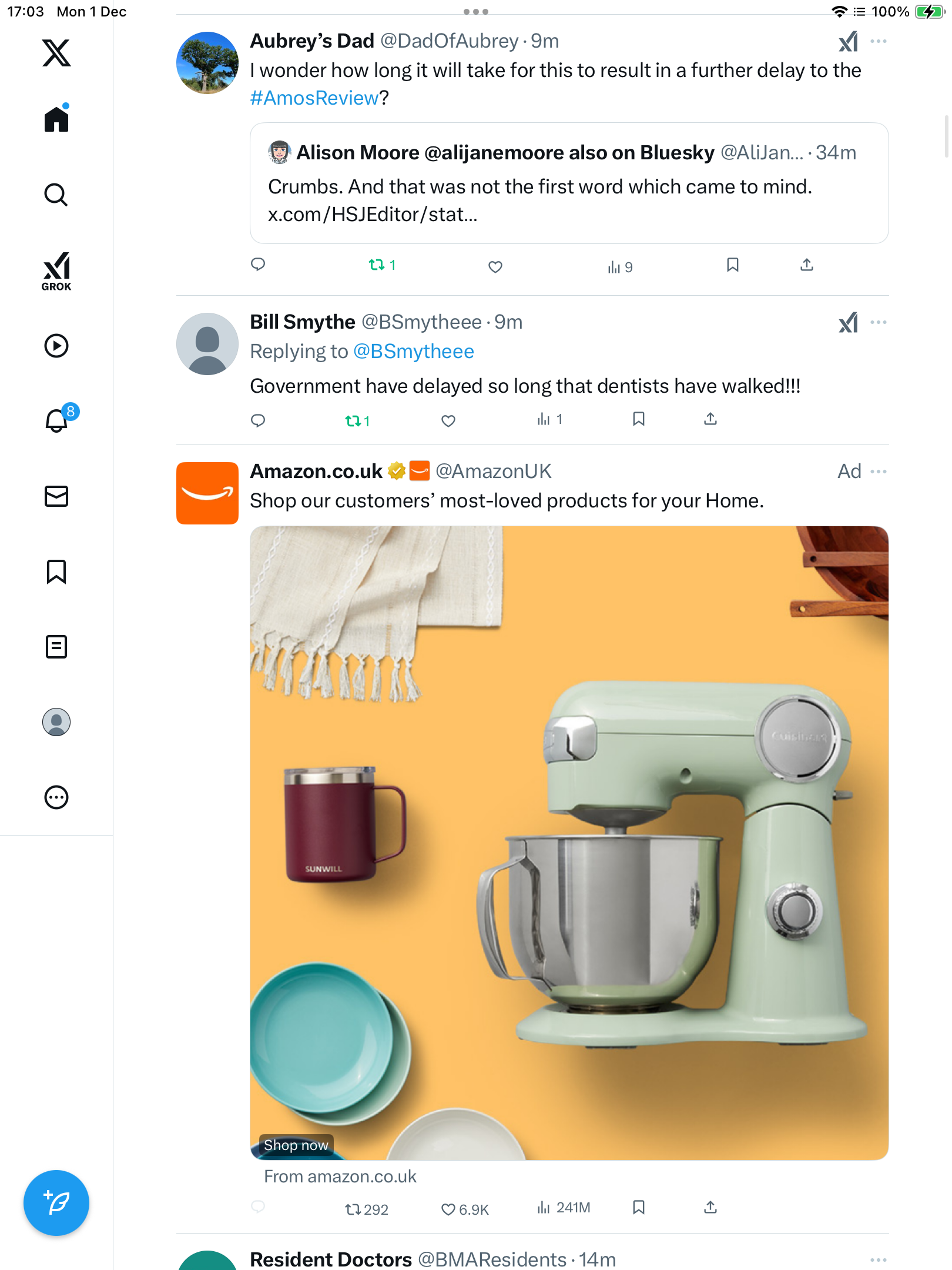
Task: Open the Search page in sidebar
Action: point(56,195)
